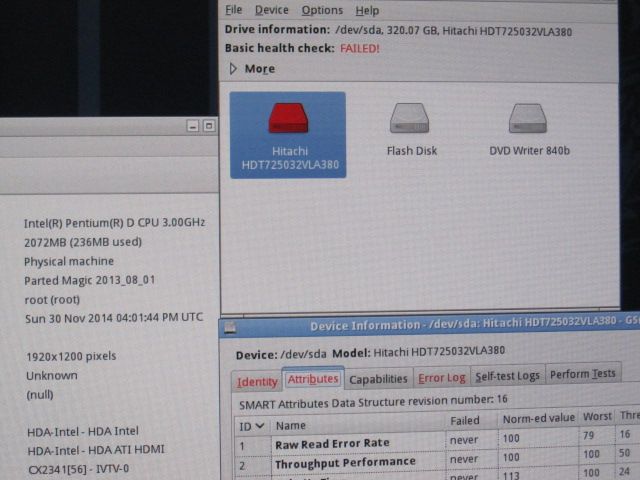
Task: Click the Device Information window title bar
Action: tap(429, 326)
